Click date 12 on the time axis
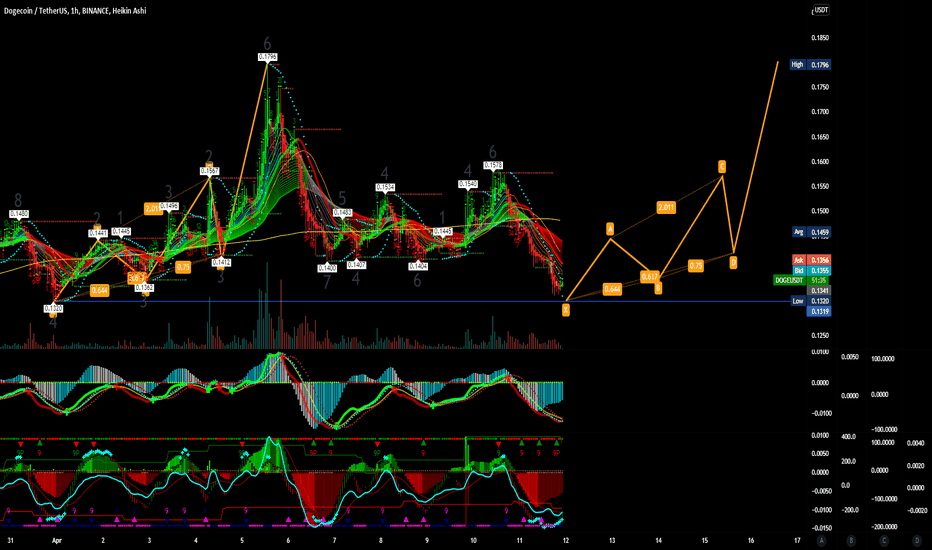 click(x=566, y=540)
